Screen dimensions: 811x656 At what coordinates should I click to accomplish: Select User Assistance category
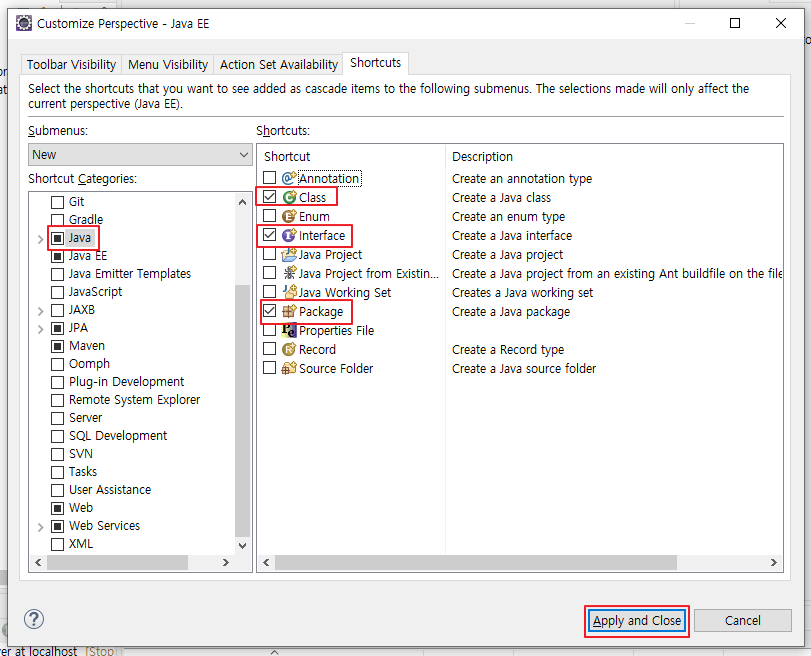point(110,490)
